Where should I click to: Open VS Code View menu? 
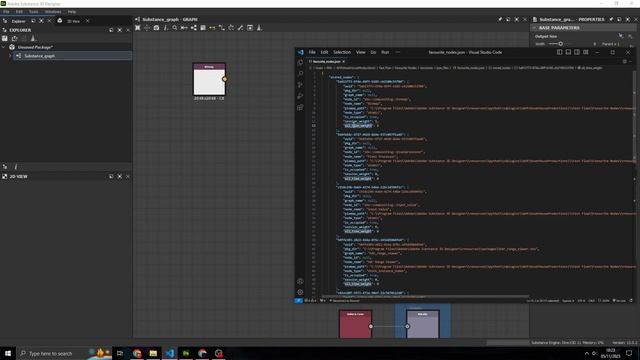[x=360, y=52]
